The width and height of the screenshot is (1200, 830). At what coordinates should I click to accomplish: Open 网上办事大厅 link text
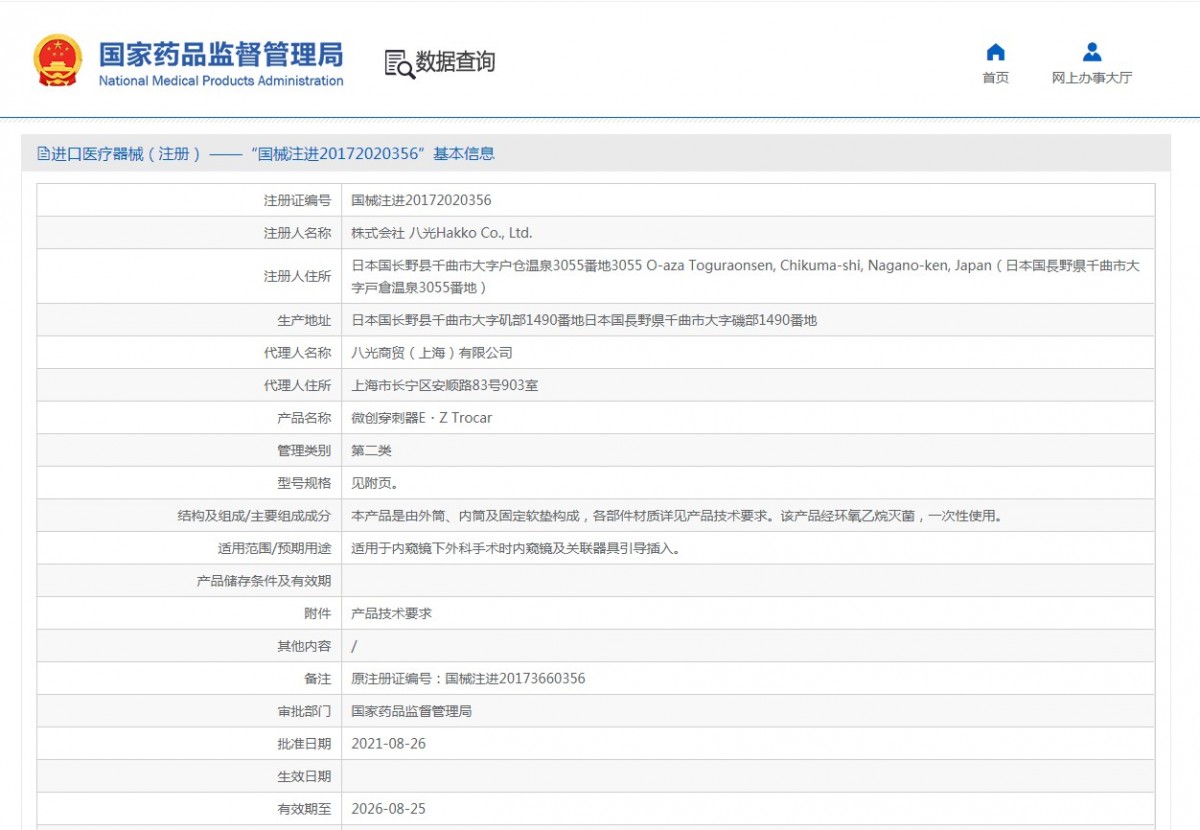[1092, 78]
